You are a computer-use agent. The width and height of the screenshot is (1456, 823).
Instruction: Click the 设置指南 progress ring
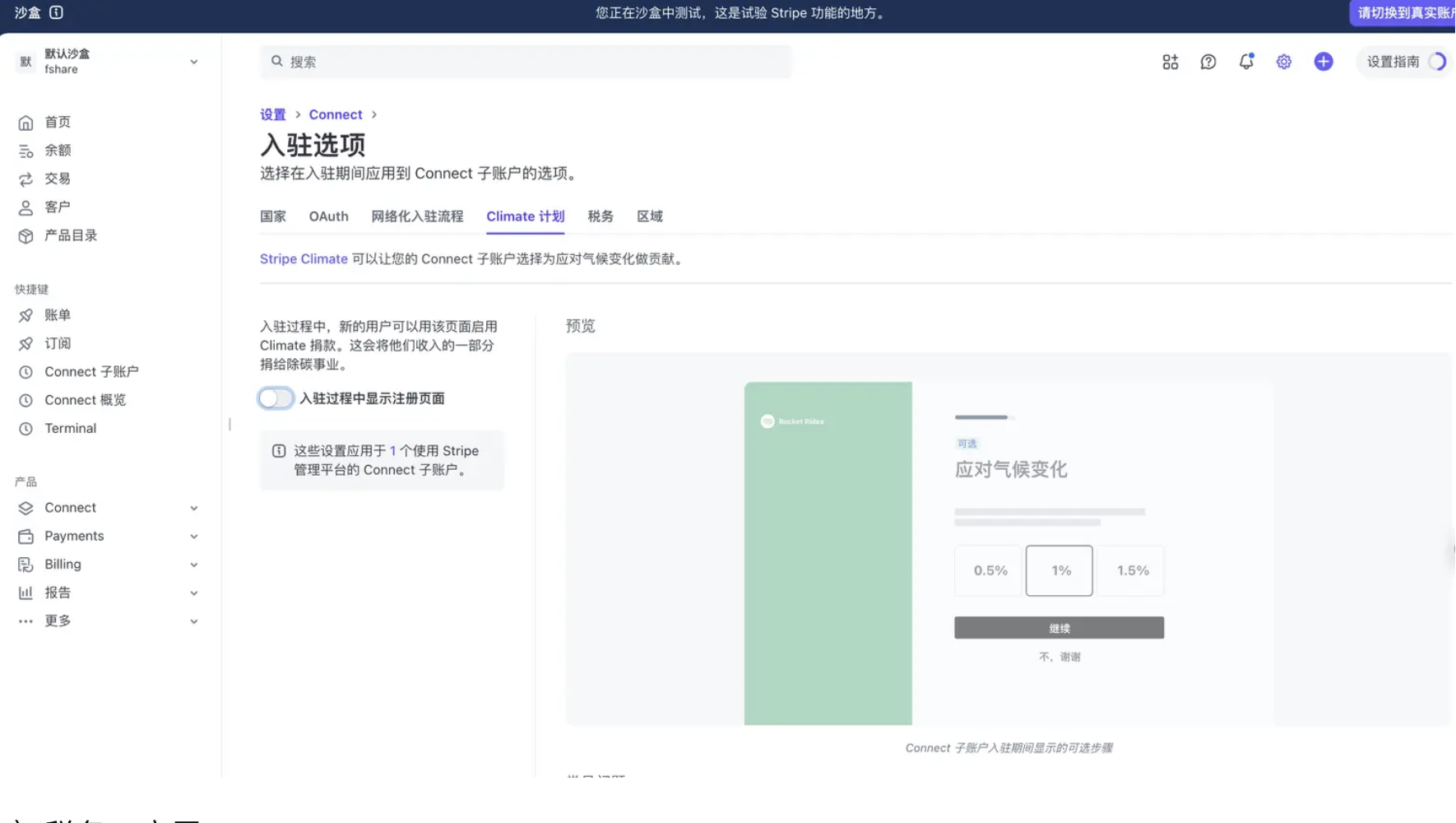tap(1436, 62)
